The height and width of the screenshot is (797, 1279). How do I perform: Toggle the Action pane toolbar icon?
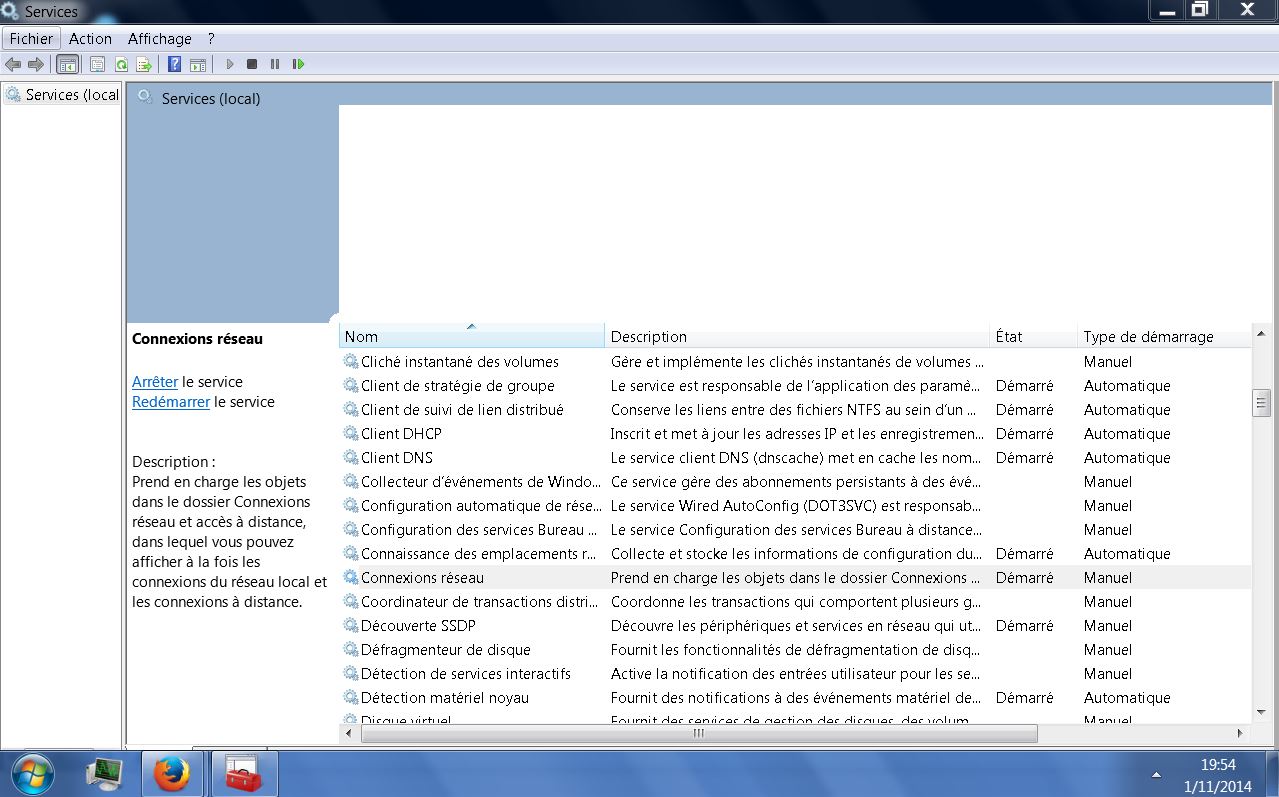(198, 64)
